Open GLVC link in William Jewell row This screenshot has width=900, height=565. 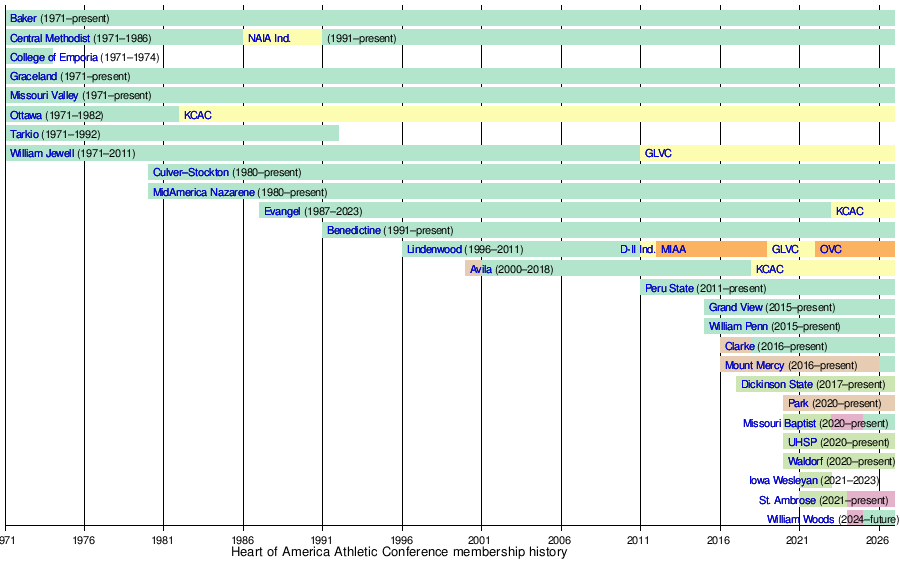[x=658, y=153]
